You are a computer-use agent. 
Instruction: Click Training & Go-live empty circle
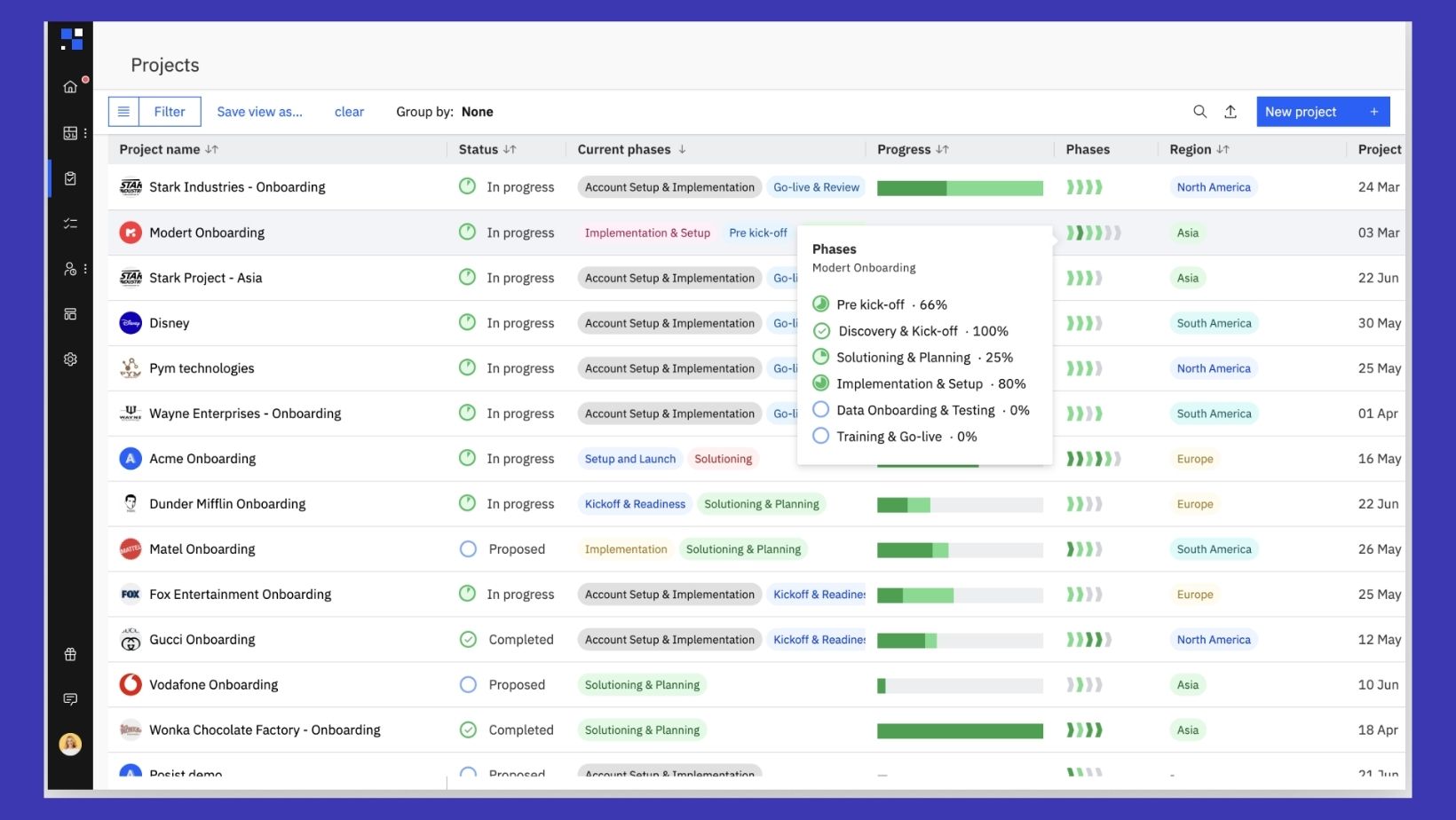pos(821,436)
